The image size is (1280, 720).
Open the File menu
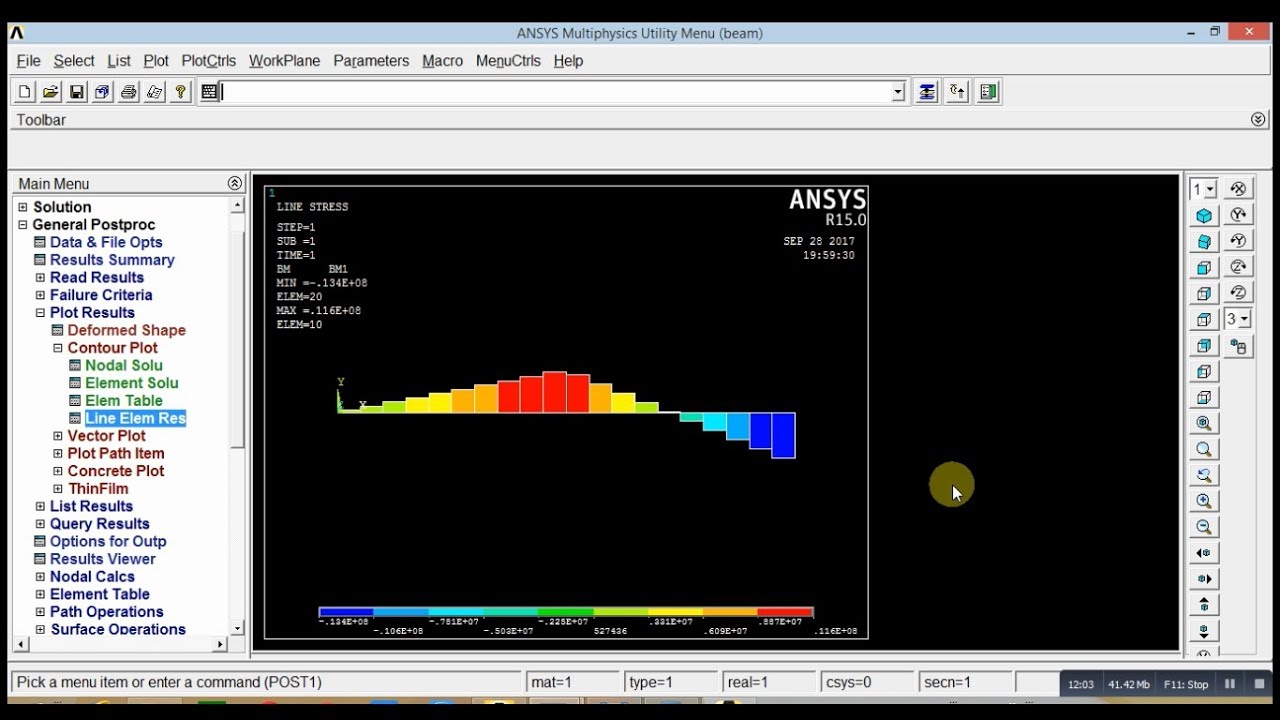click(28, 61)
